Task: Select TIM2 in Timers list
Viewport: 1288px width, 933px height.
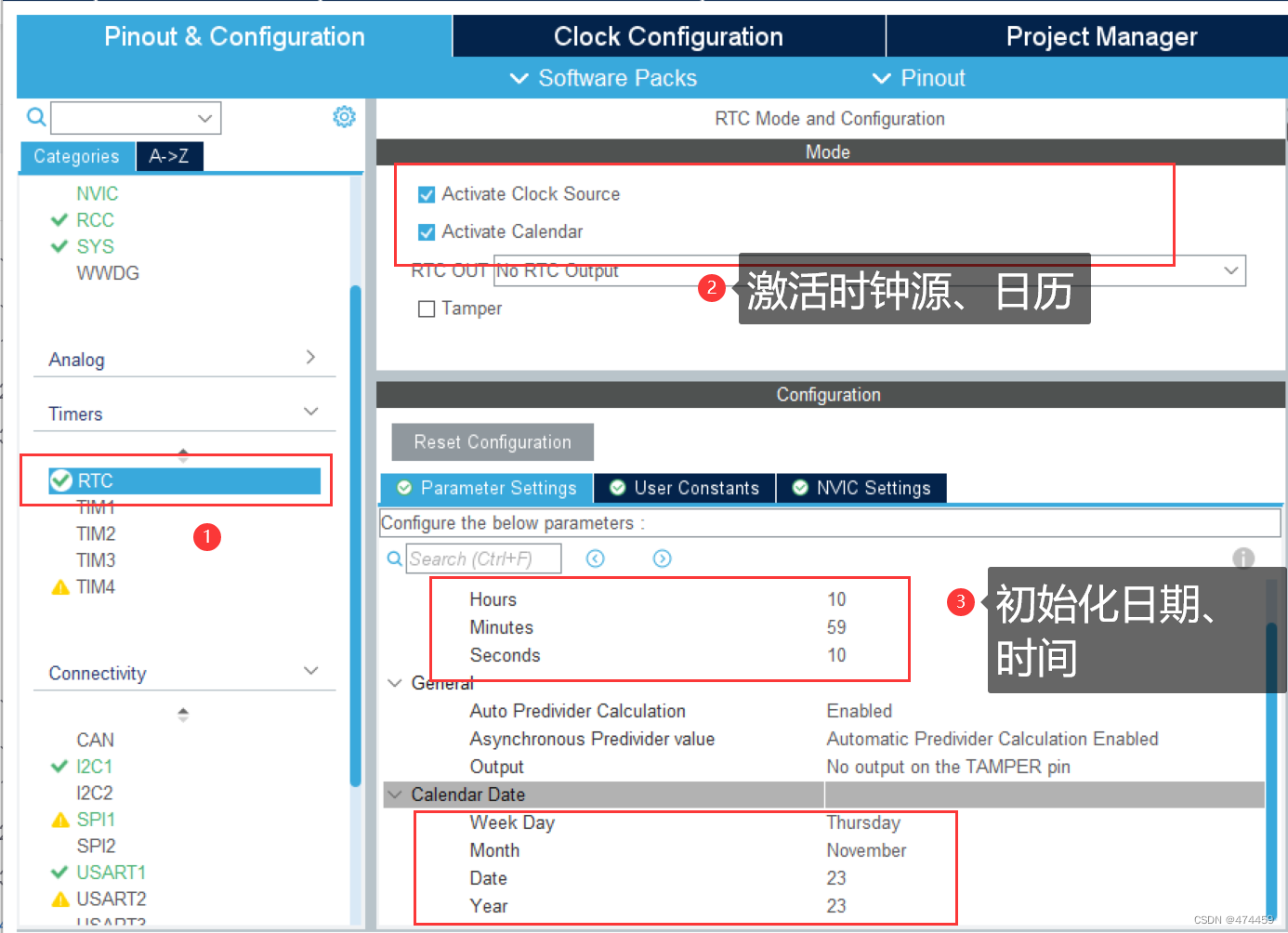Action: click(96, 534)
